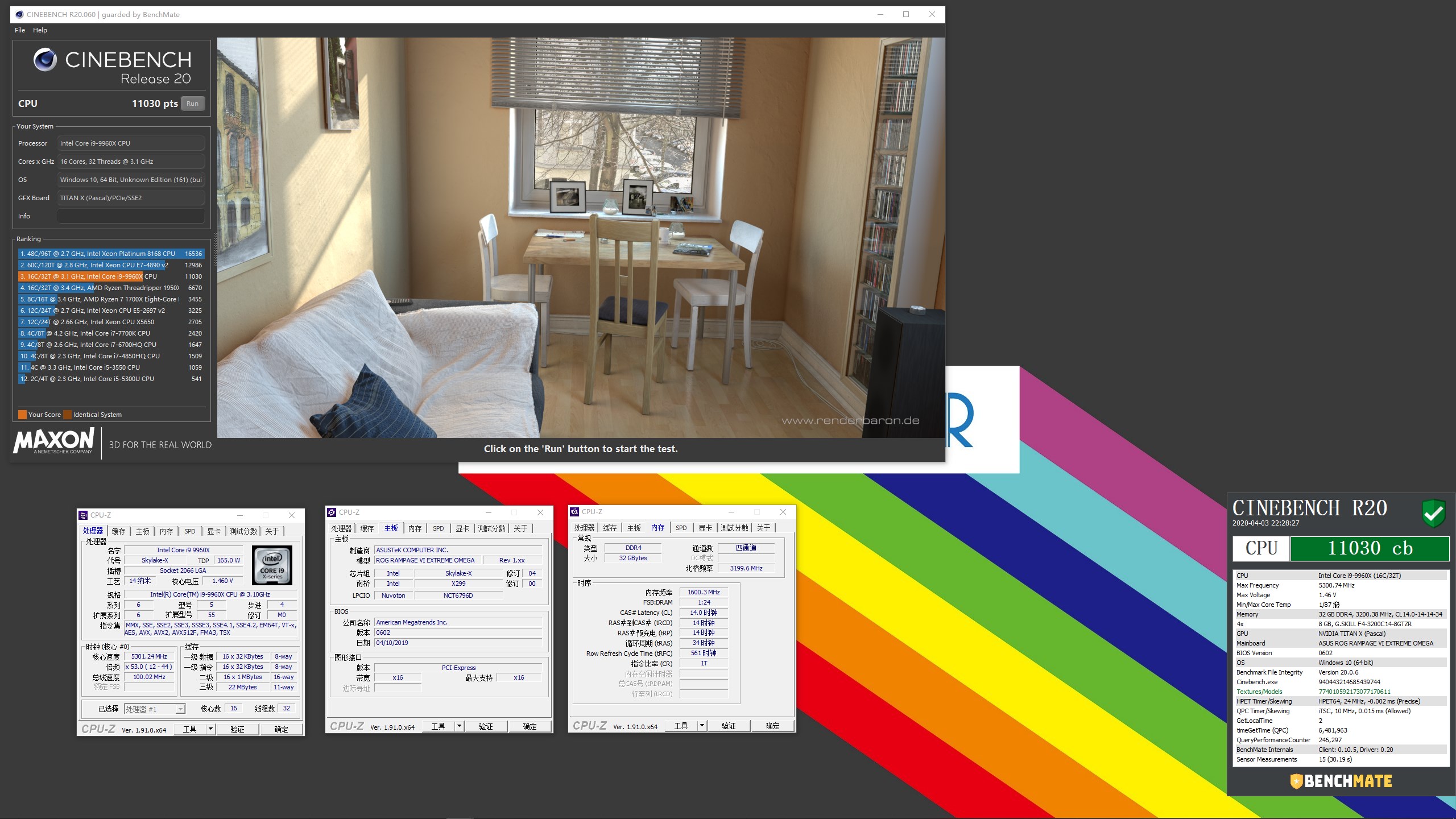Click the first CPU-Z window icon

coord(84,515)
